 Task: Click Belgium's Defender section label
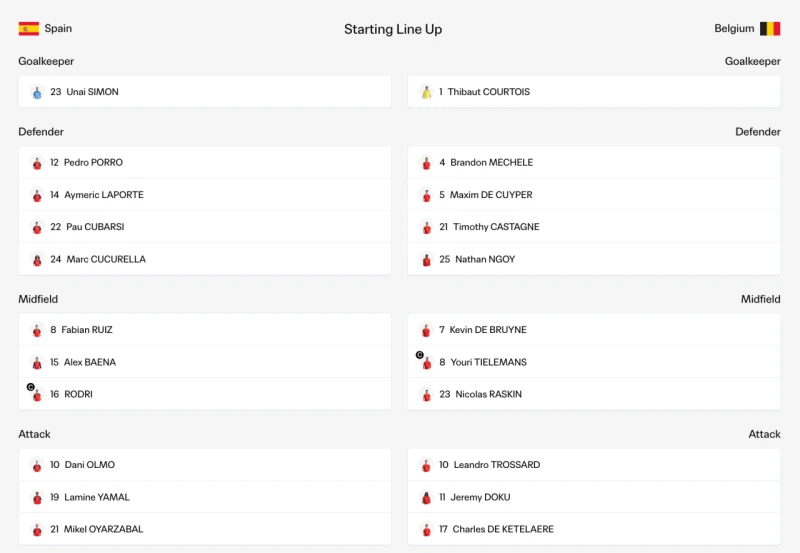coord(758,132)
